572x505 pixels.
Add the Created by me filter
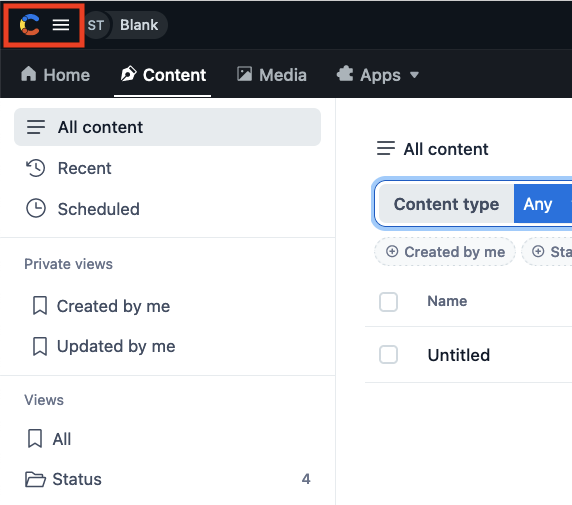point(445,252)
